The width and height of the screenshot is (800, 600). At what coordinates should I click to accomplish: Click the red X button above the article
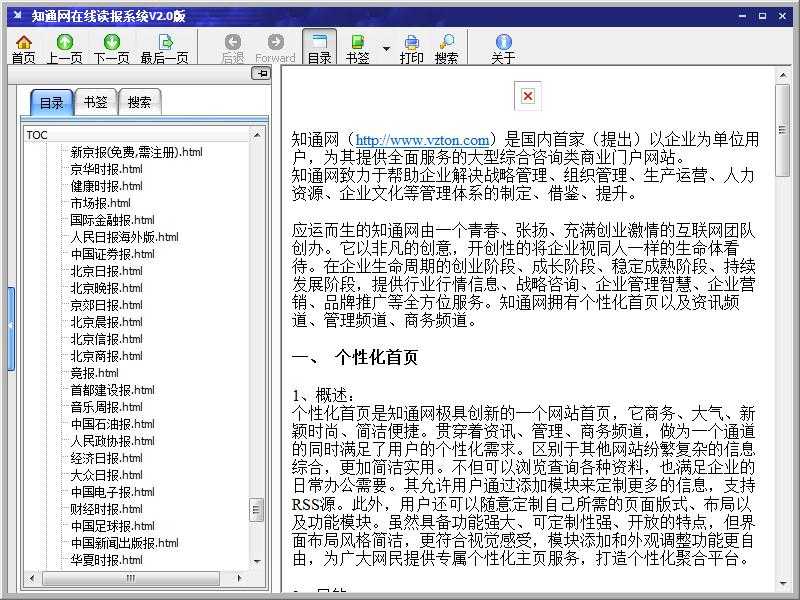click(527, 97)
